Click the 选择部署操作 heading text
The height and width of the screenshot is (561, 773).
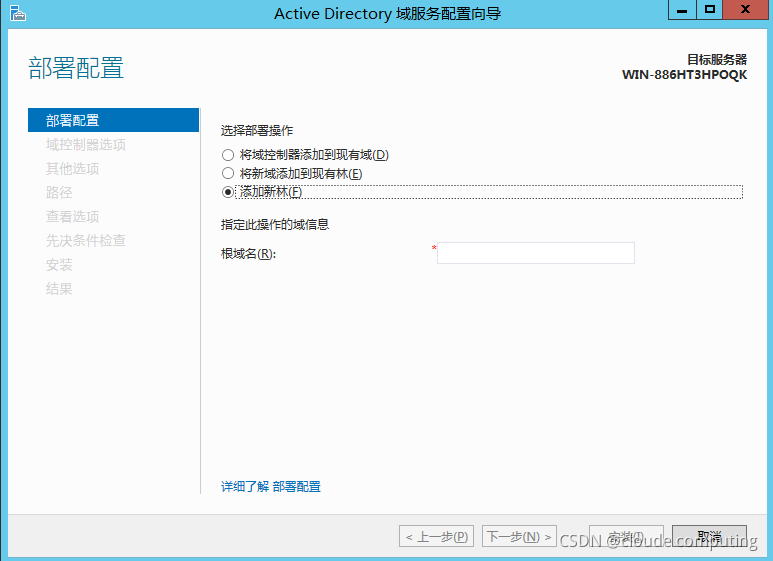click(257, 131)
